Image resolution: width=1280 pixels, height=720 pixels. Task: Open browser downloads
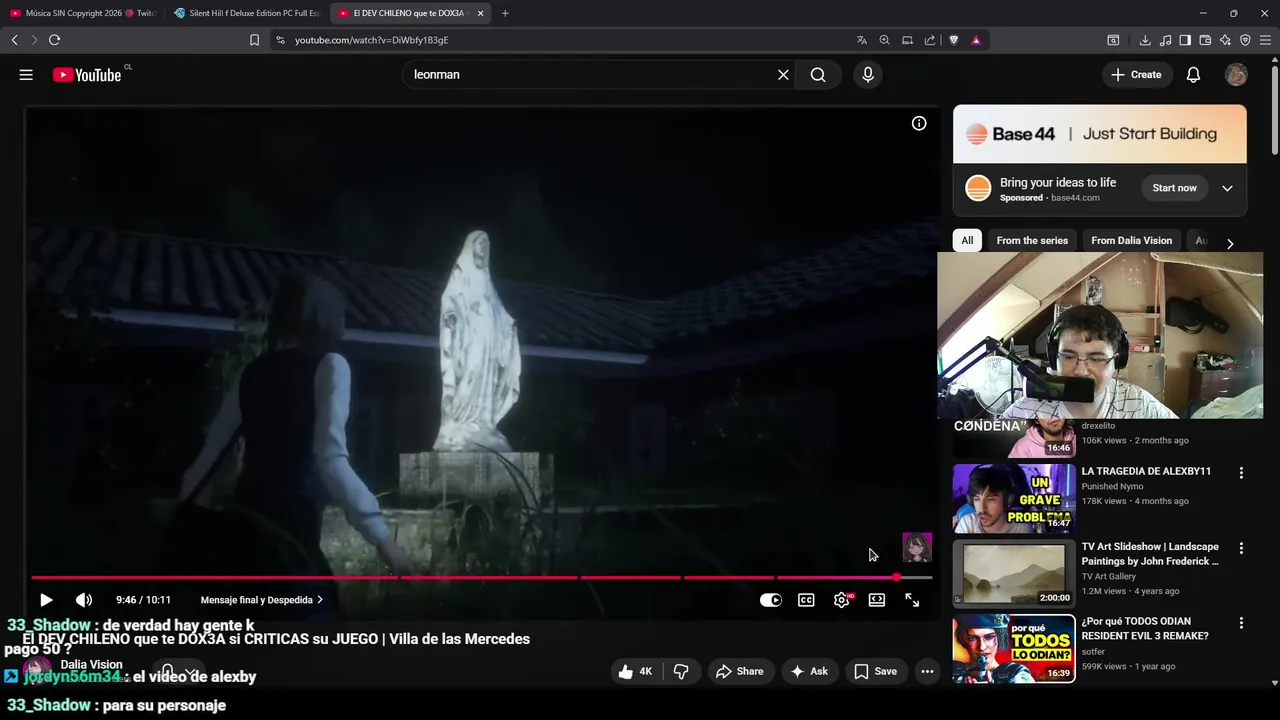1145,40
